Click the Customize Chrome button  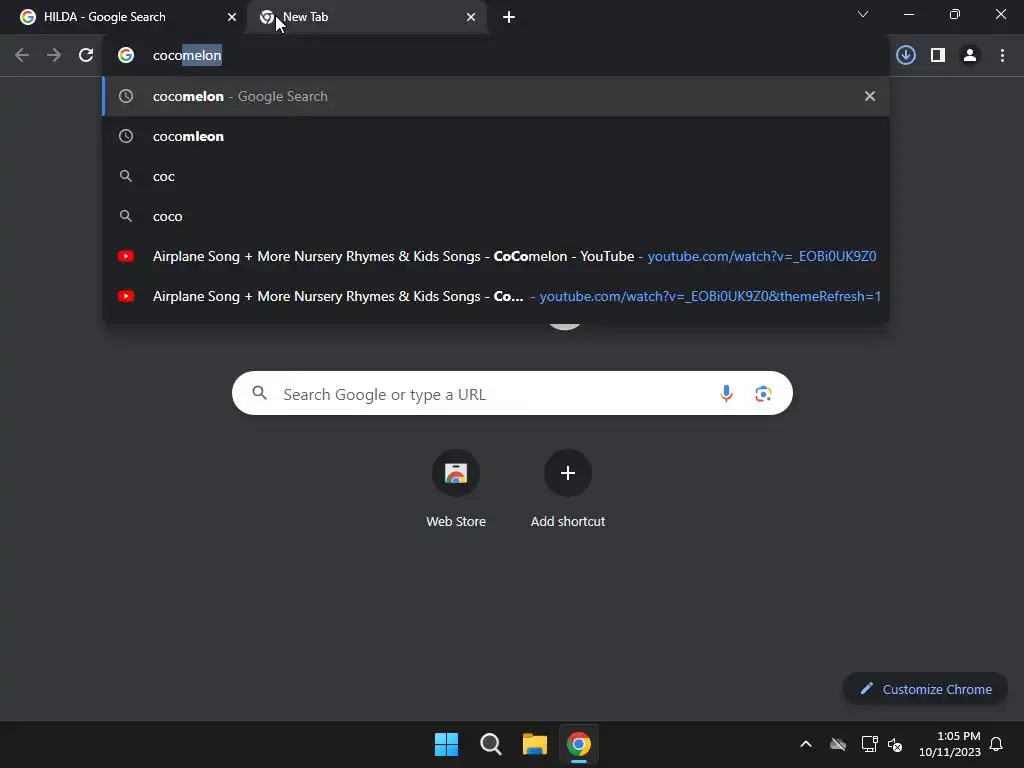click(925, 689)
